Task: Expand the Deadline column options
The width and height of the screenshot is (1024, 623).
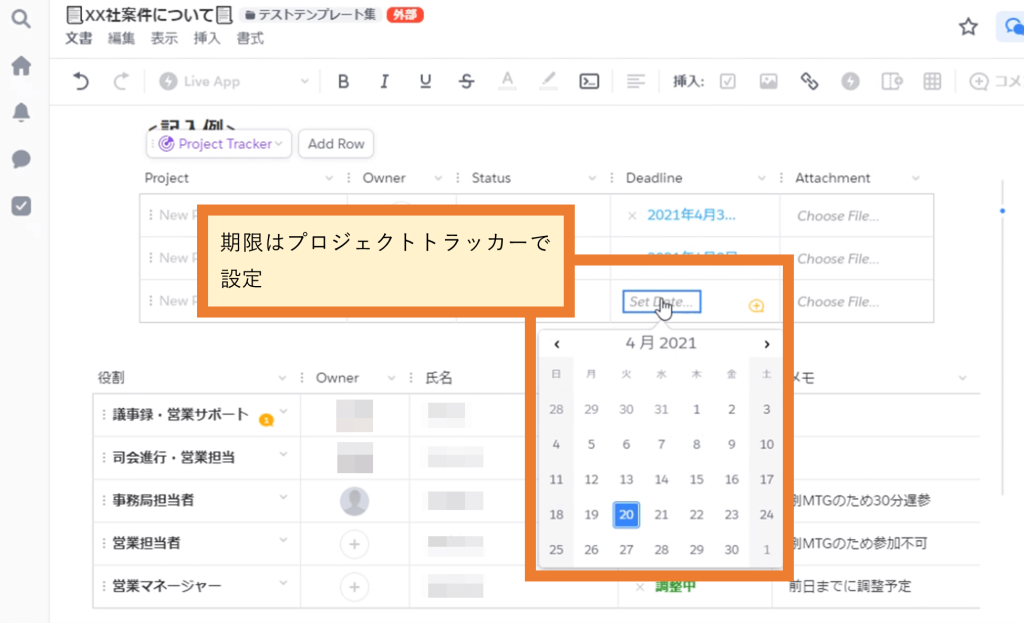Action: [x=761, y=178]
